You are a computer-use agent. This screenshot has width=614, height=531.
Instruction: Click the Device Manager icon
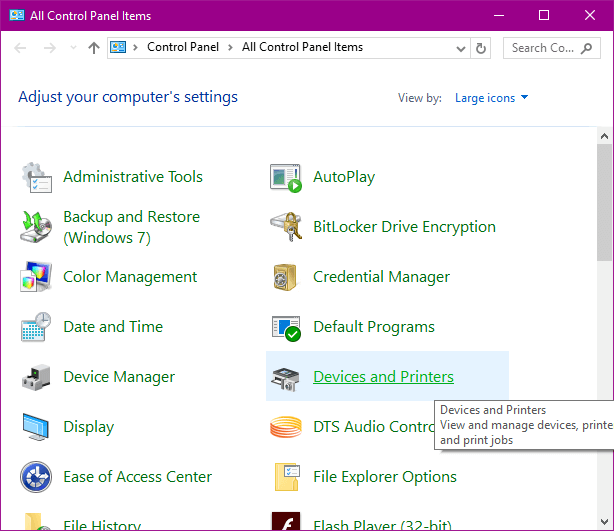[x=36, y=377]
